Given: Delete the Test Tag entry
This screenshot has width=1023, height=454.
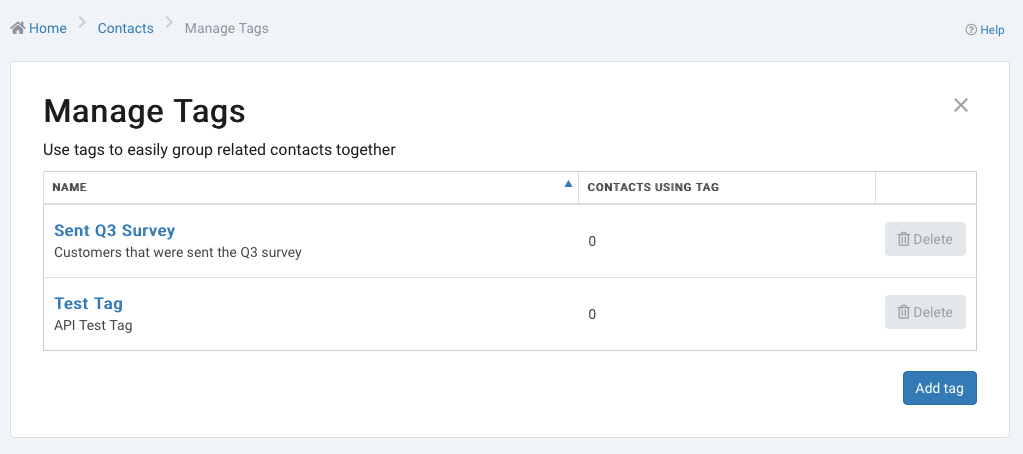Looking at the screenshot, I should [x=925, y=312].
